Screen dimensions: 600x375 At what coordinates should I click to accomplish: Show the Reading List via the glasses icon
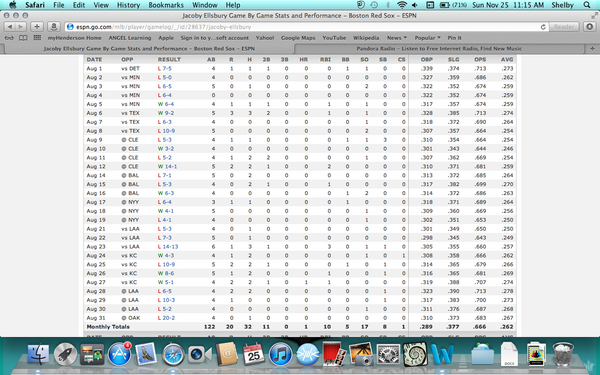(9, 38)
